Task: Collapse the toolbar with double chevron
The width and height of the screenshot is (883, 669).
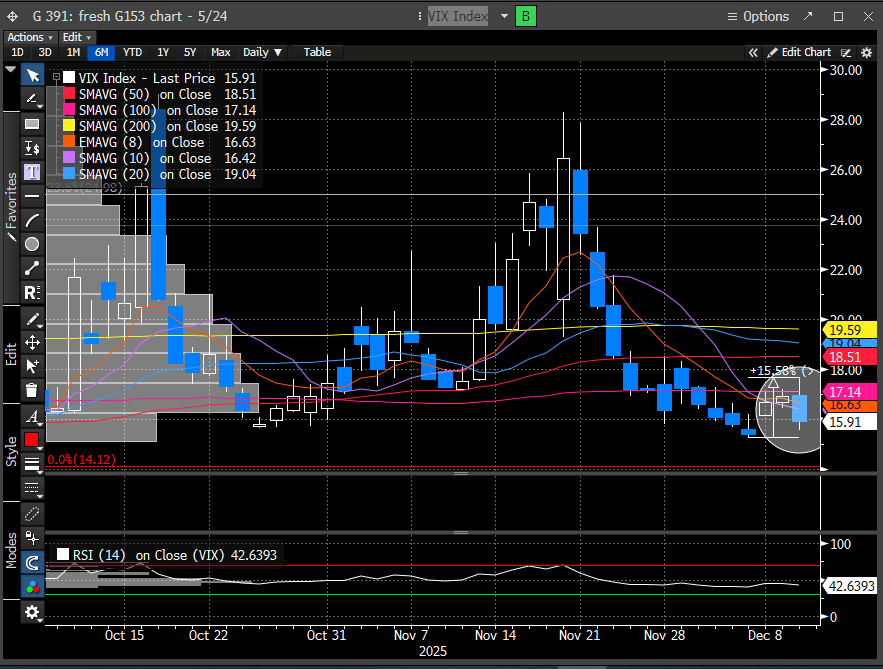Action: 754,52
